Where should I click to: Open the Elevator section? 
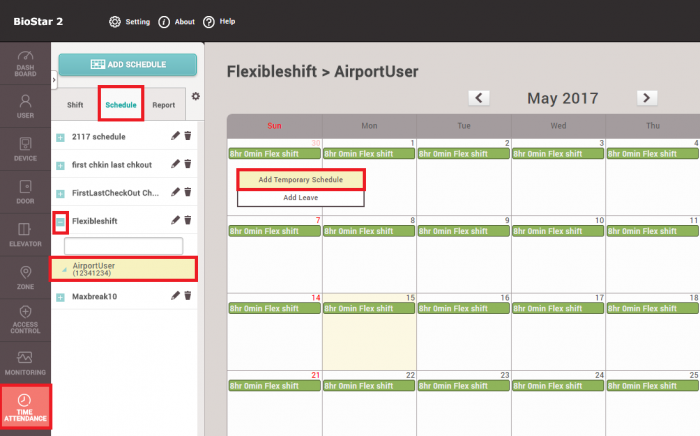[x=25, y=234]
